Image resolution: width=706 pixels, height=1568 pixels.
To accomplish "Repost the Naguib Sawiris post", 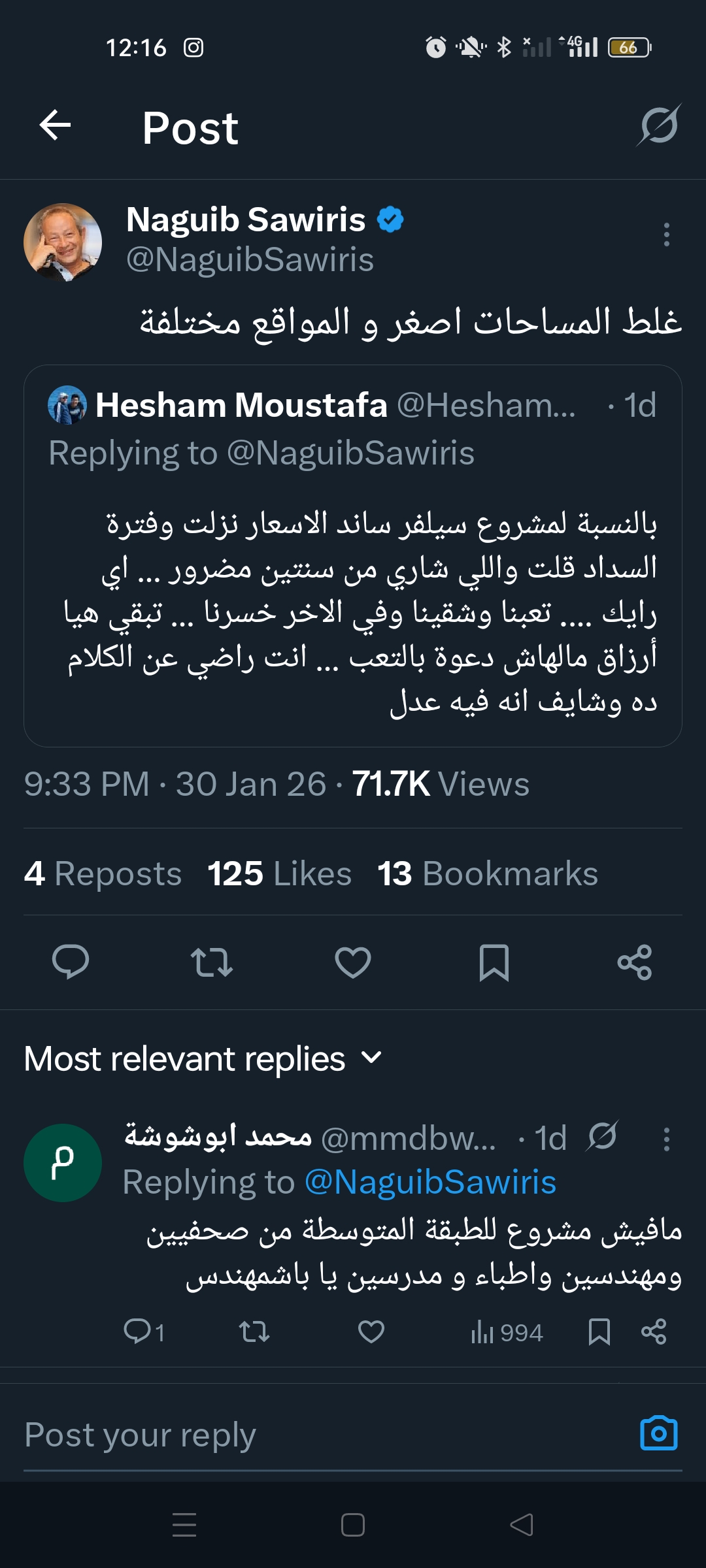I will [x=212, y=962].
